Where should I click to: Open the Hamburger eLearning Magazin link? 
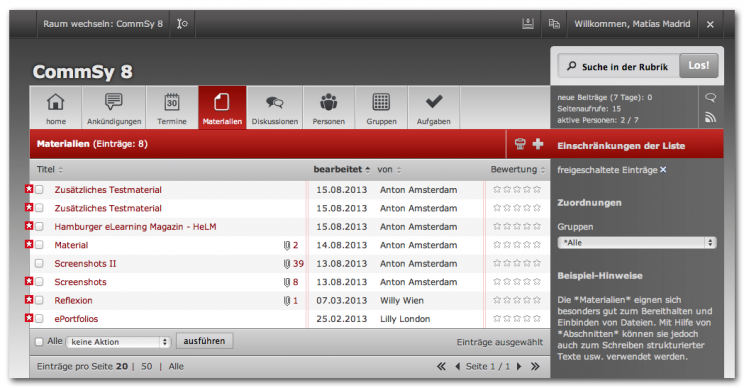pyautogui.click(x=135, y=227)
